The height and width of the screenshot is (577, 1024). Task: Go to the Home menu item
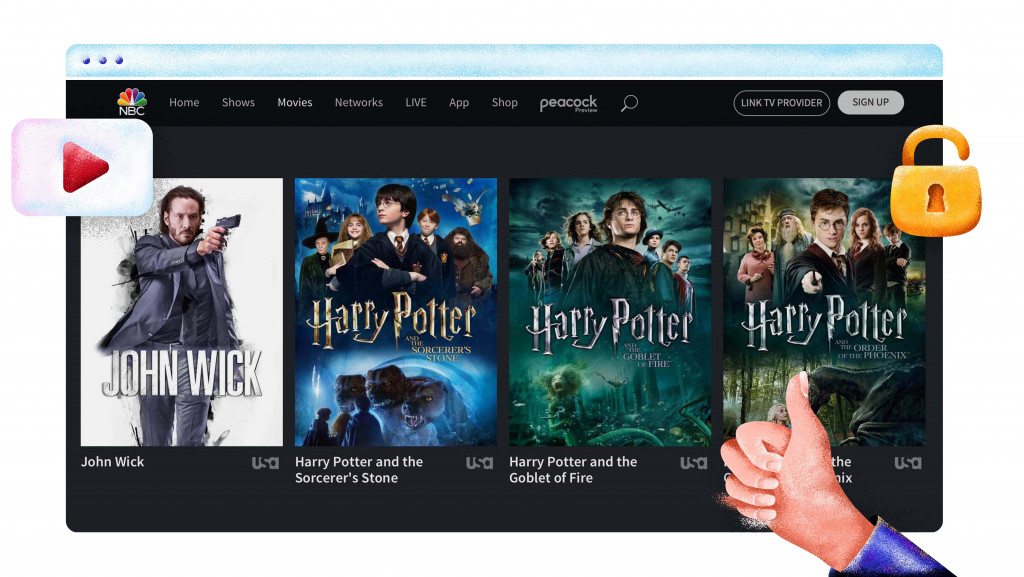tap(184, 102)
